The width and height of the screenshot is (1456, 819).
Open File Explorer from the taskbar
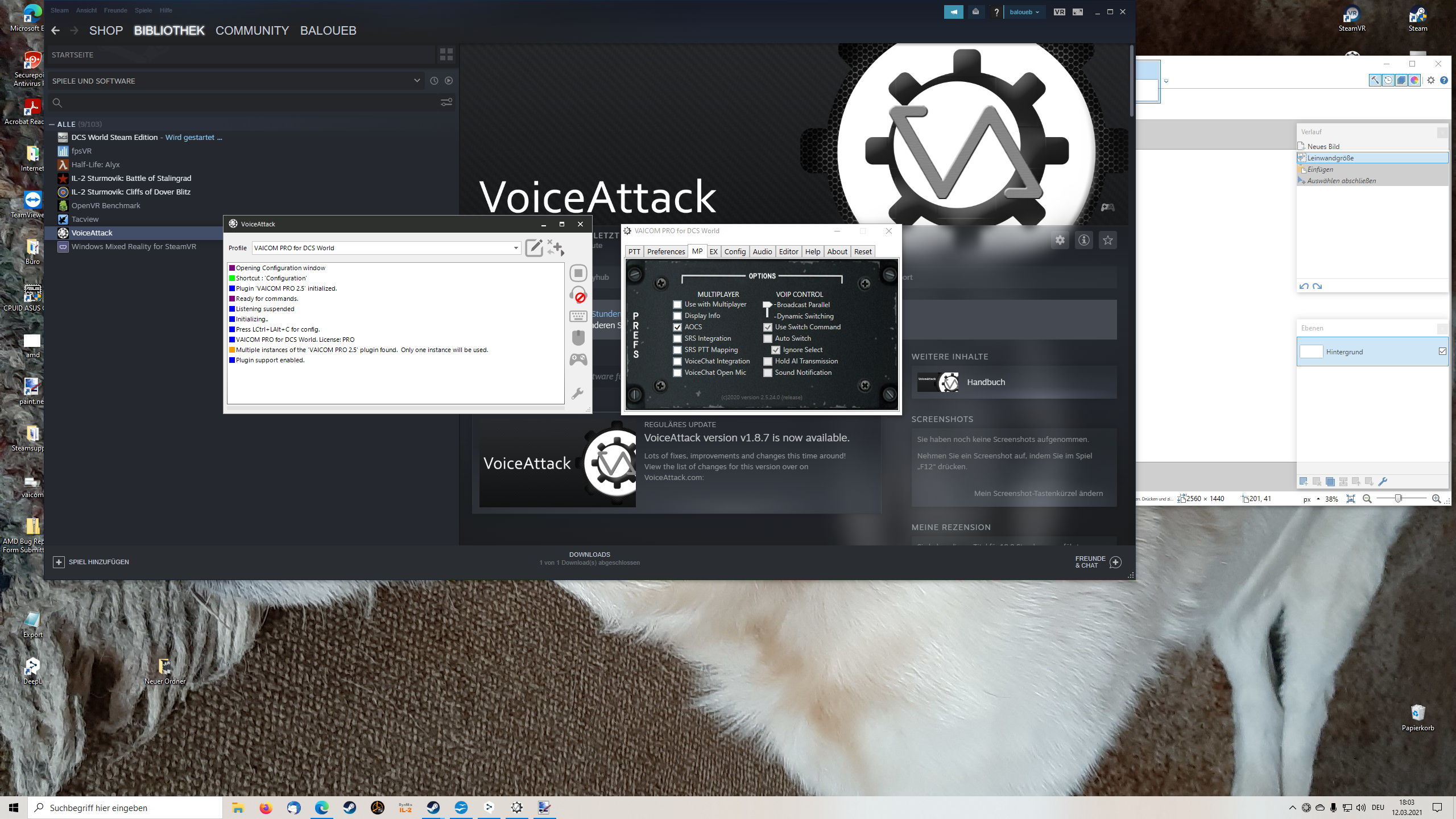click(x=238, y=808)
